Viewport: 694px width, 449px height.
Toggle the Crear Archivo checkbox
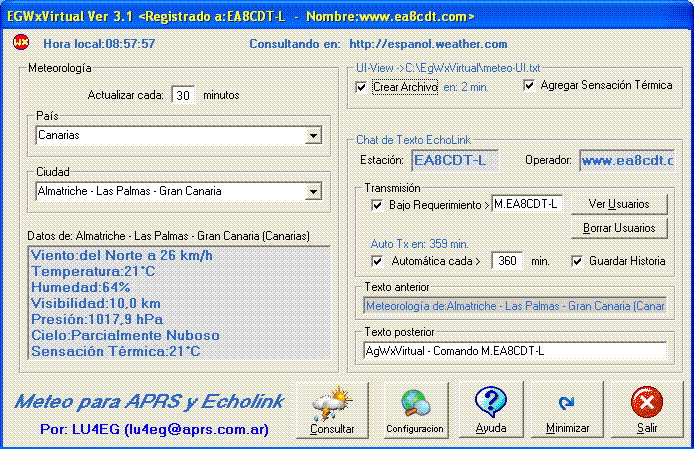pyautogui.click(x=362, y=87)
